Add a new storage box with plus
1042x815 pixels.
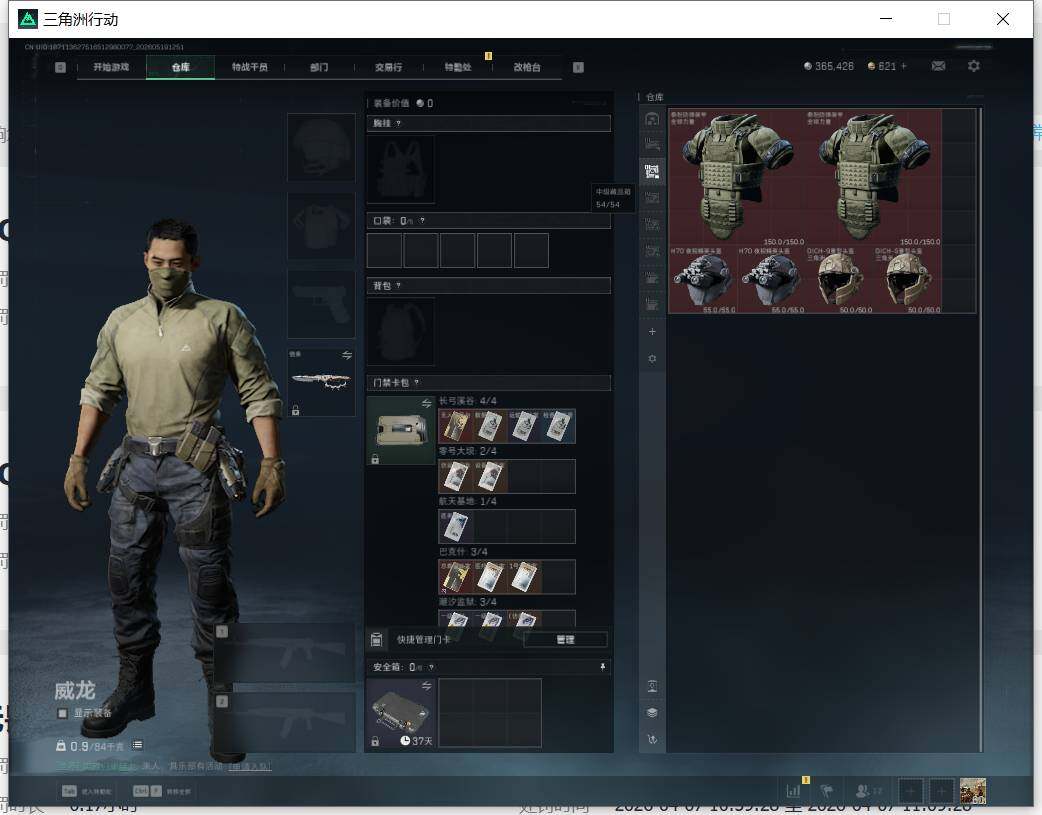[x=652, y=332]
